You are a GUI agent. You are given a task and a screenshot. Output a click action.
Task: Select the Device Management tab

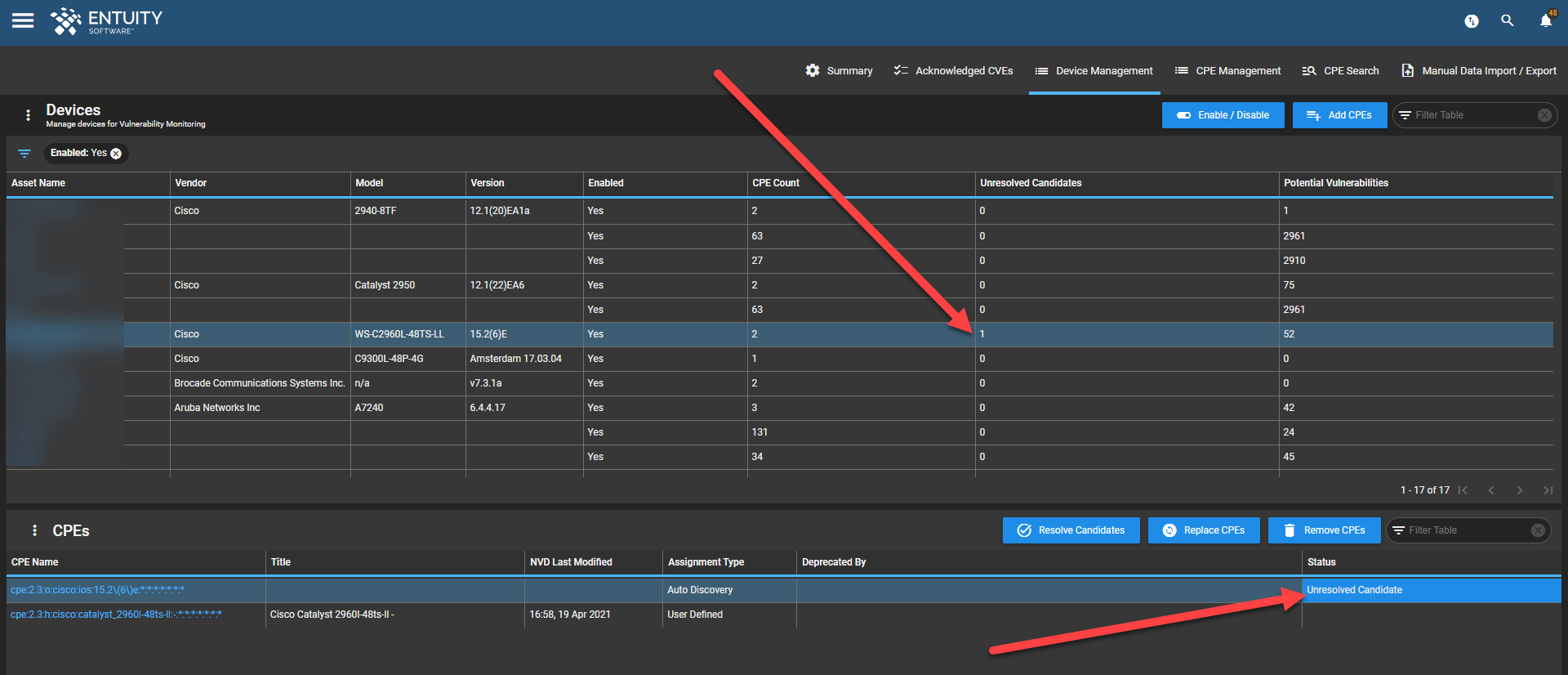click(1094, 71)
